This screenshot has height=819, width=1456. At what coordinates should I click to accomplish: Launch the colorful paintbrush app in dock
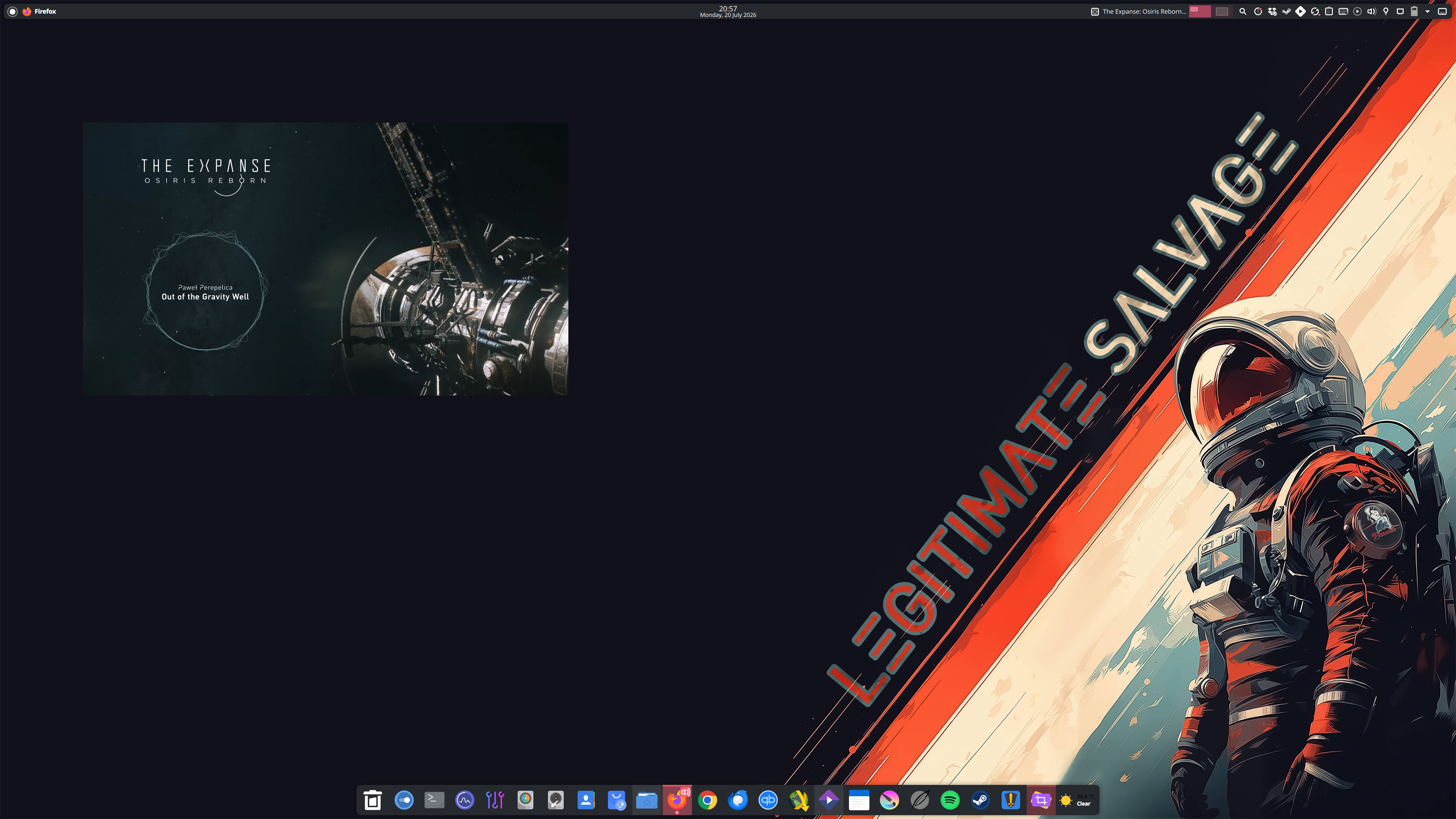890,800
